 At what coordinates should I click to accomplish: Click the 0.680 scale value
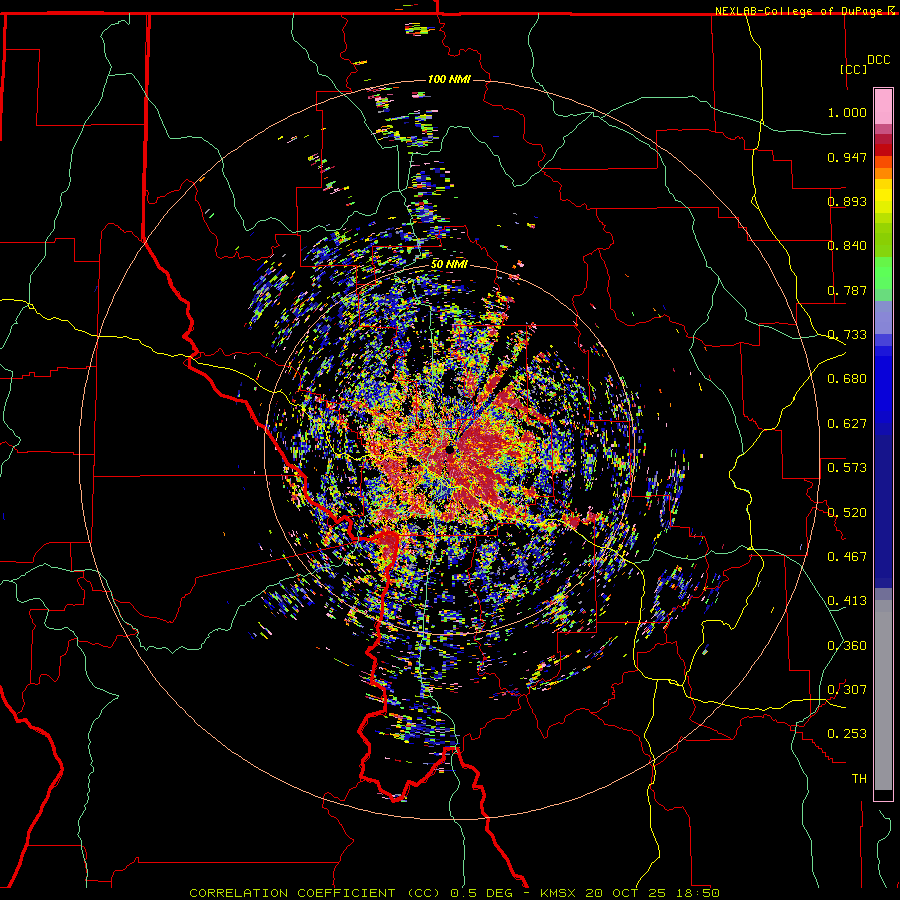(x=847, y=379)
